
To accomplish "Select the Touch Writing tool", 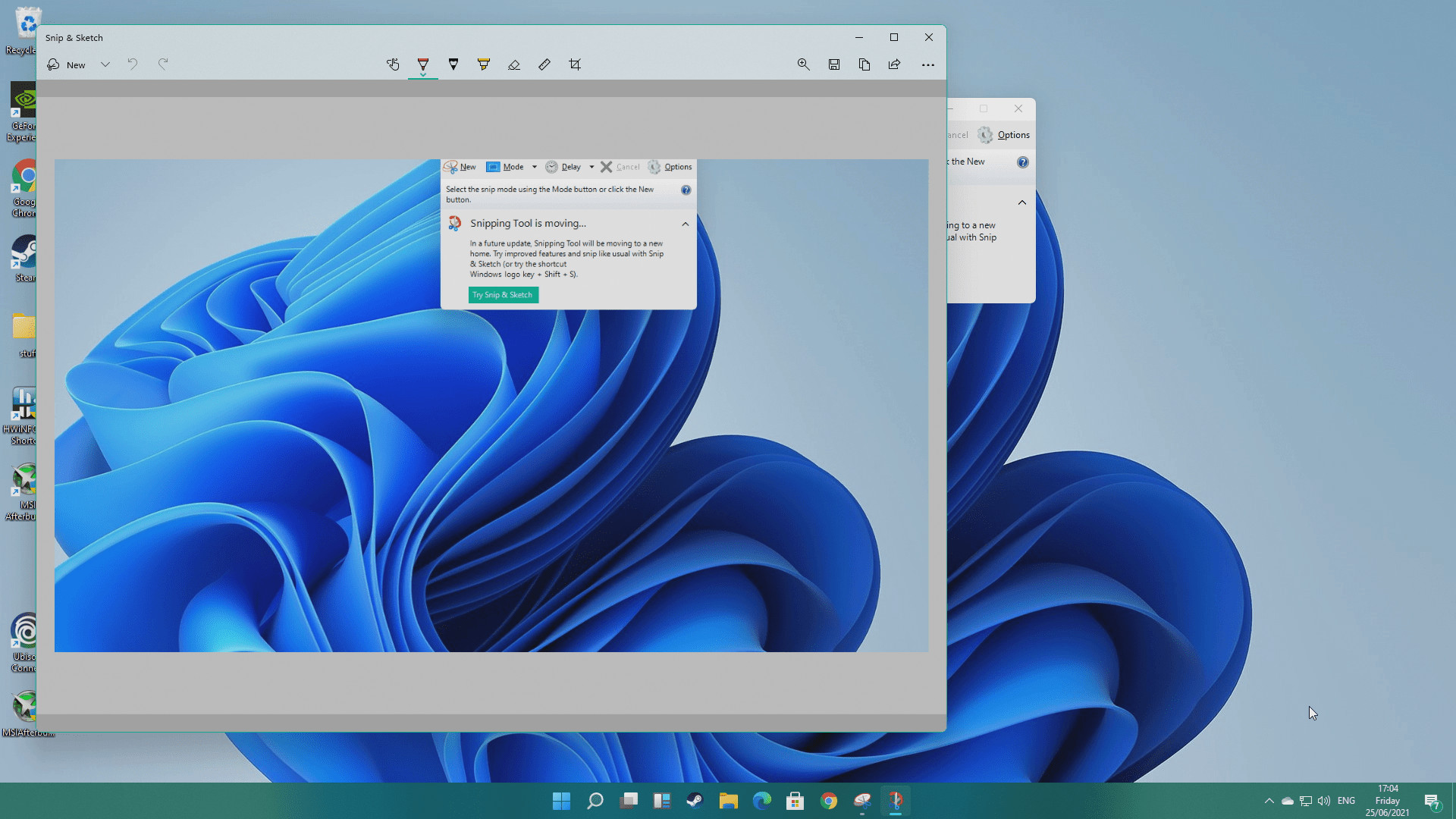I will [x=393, y=65].
